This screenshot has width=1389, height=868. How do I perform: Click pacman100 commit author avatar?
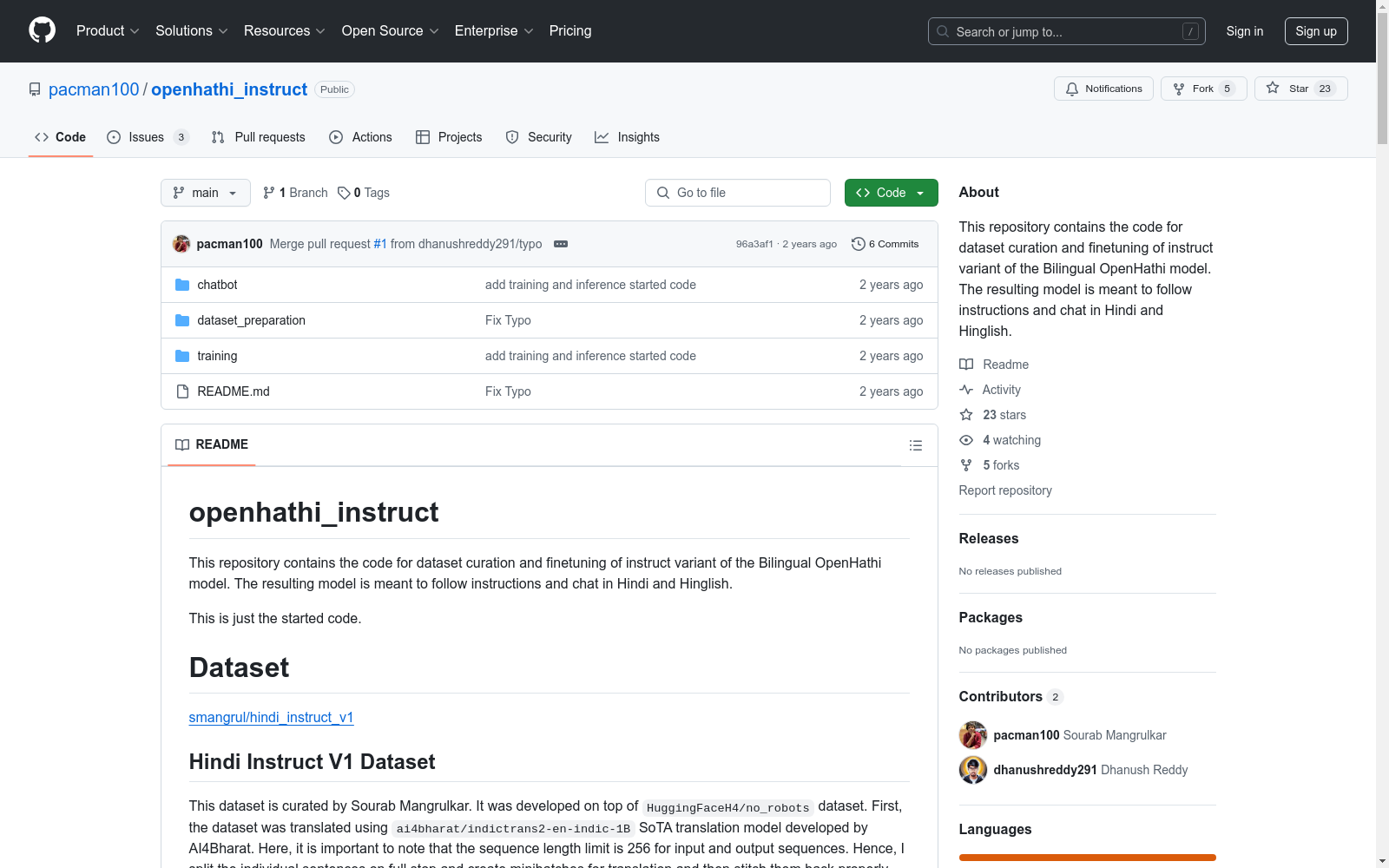(181, 244)
